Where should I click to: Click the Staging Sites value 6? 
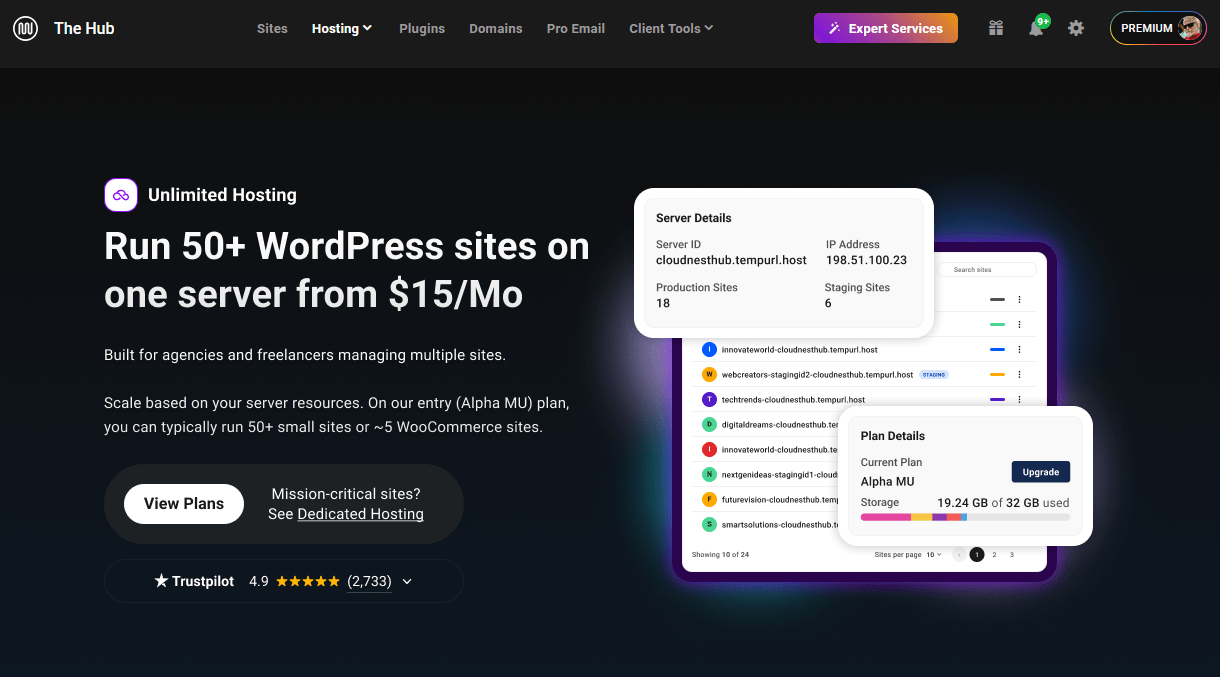point(828,303)
